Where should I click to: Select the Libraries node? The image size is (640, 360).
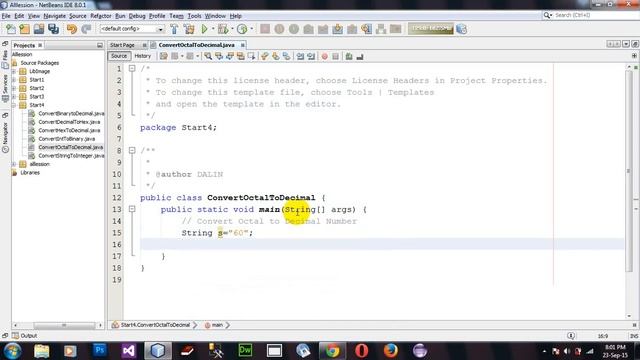[30, 173]
